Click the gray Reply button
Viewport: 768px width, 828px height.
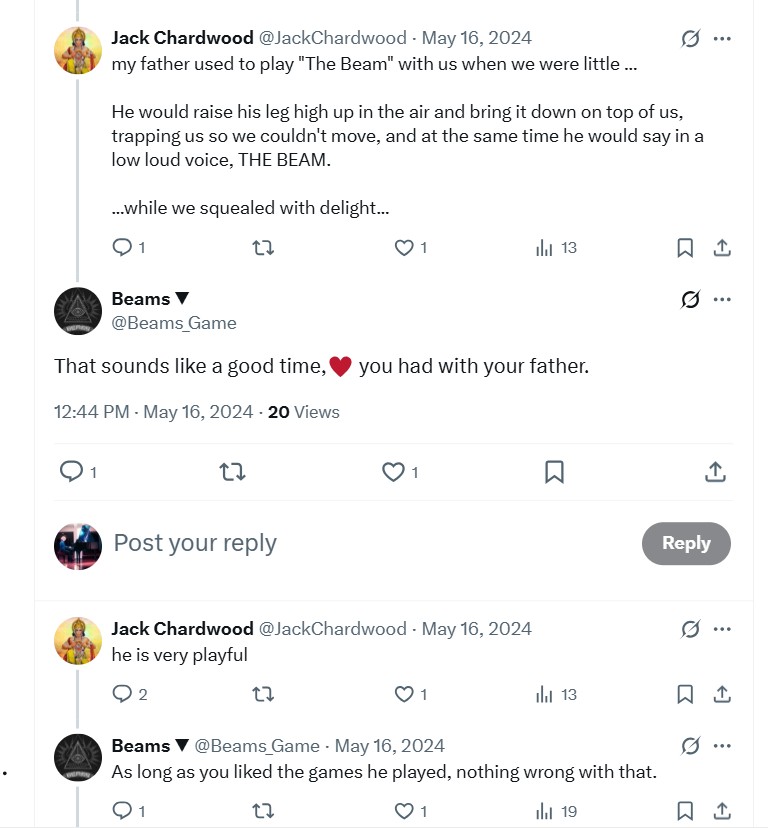coord(686,543)
